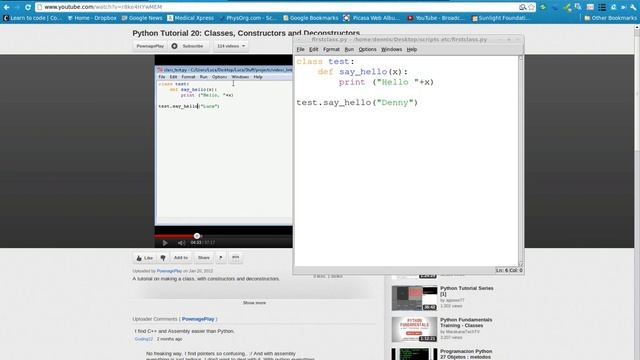
Task: Expand the 'Other Bookmarks' folder
Action: coord(610,18)
